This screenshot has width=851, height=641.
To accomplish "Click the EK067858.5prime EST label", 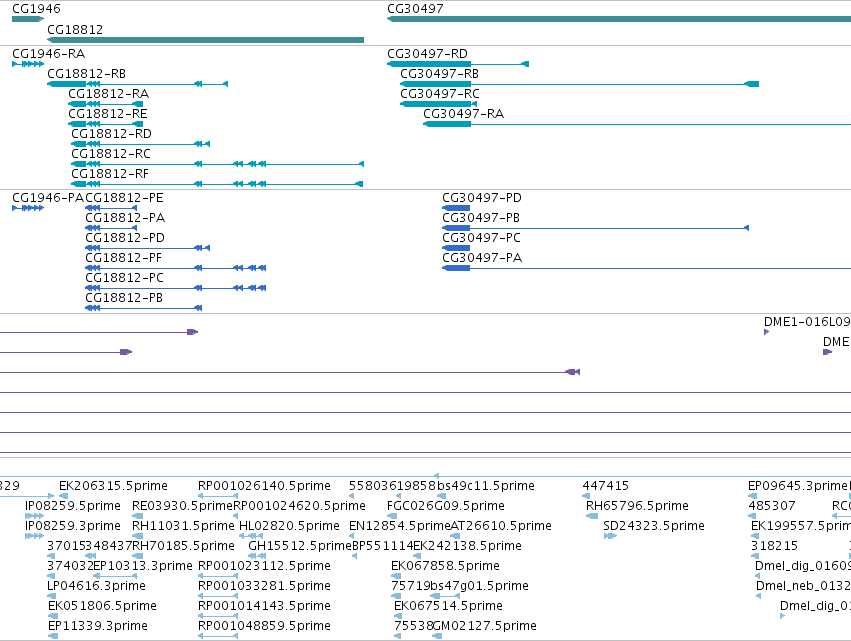I will pos(445,566).
